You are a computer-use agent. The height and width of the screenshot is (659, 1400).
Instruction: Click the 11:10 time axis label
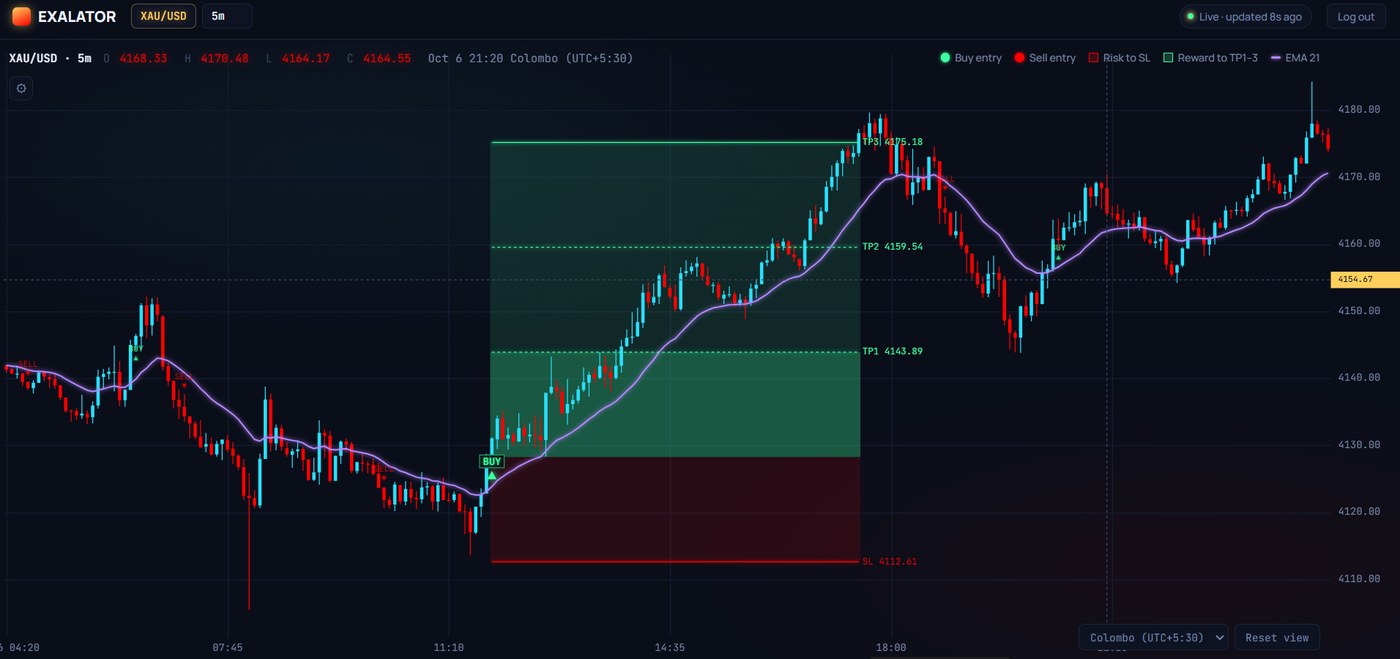[x=449, y=648]
